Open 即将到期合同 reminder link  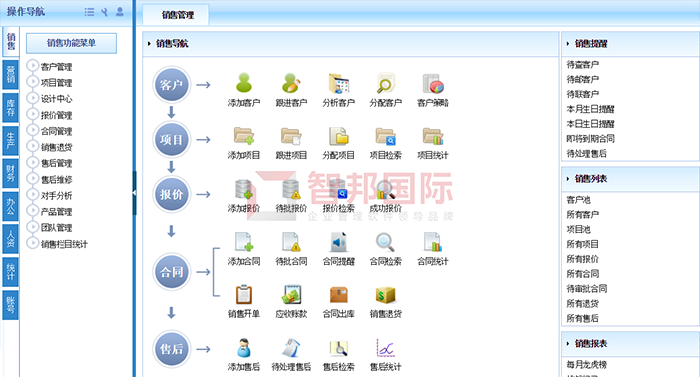pos(590,138)
